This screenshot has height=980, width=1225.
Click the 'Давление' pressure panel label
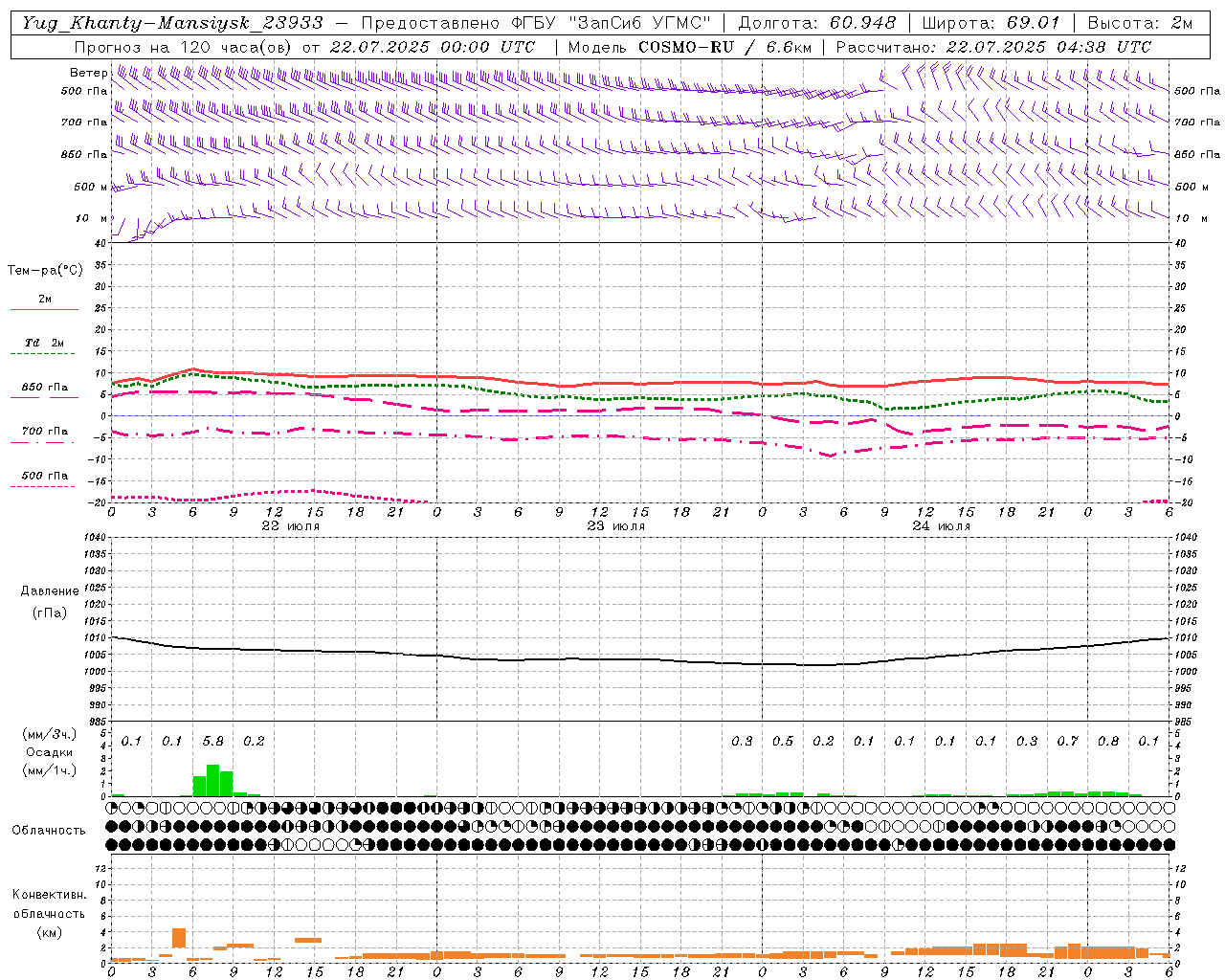(x=50, y=591)
